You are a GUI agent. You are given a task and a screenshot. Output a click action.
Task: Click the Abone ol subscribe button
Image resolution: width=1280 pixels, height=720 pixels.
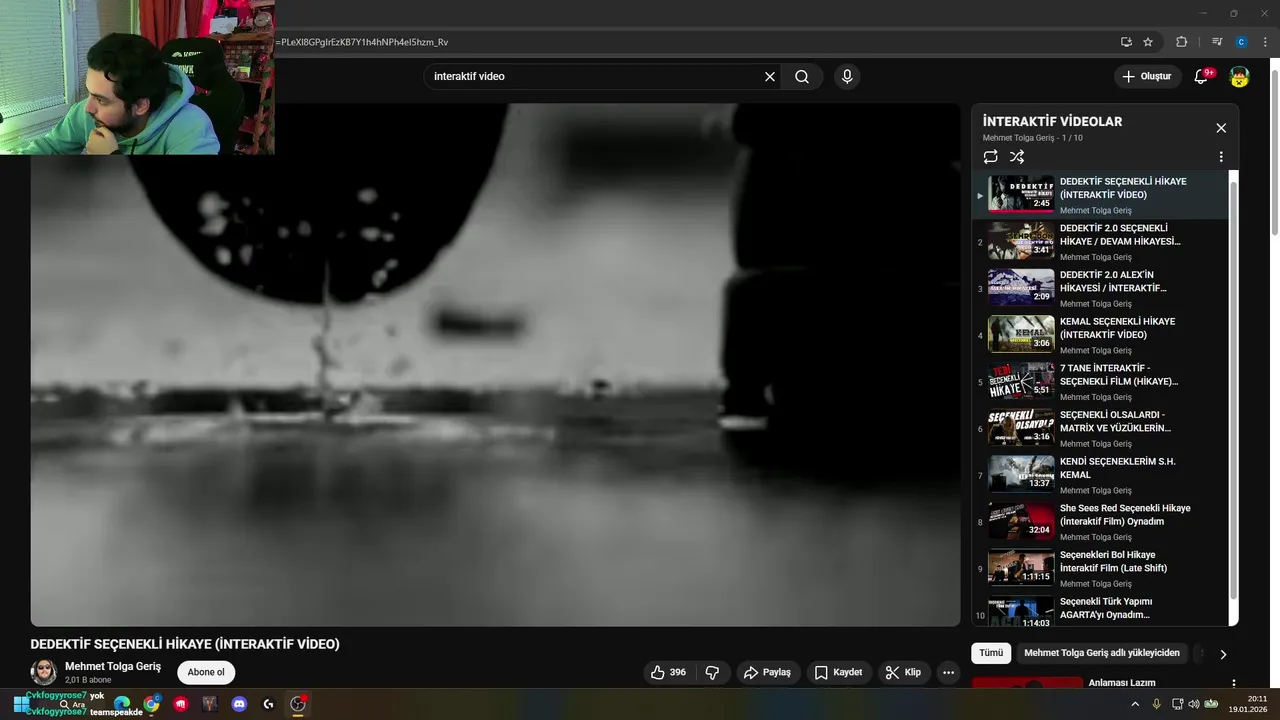click(x=206, y=672)
